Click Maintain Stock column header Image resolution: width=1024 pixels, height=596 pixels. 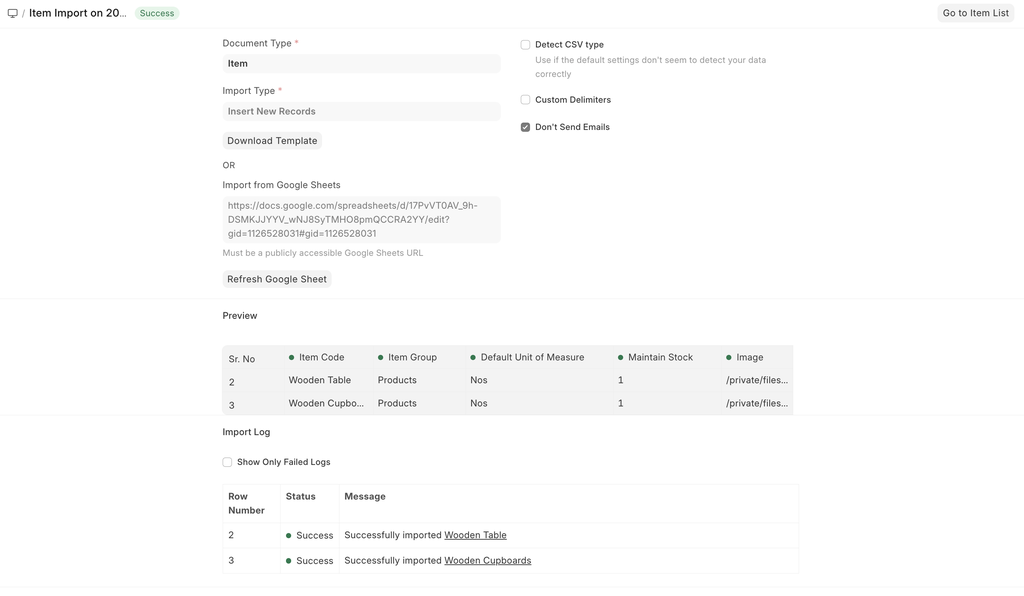(x=660, y=357)
